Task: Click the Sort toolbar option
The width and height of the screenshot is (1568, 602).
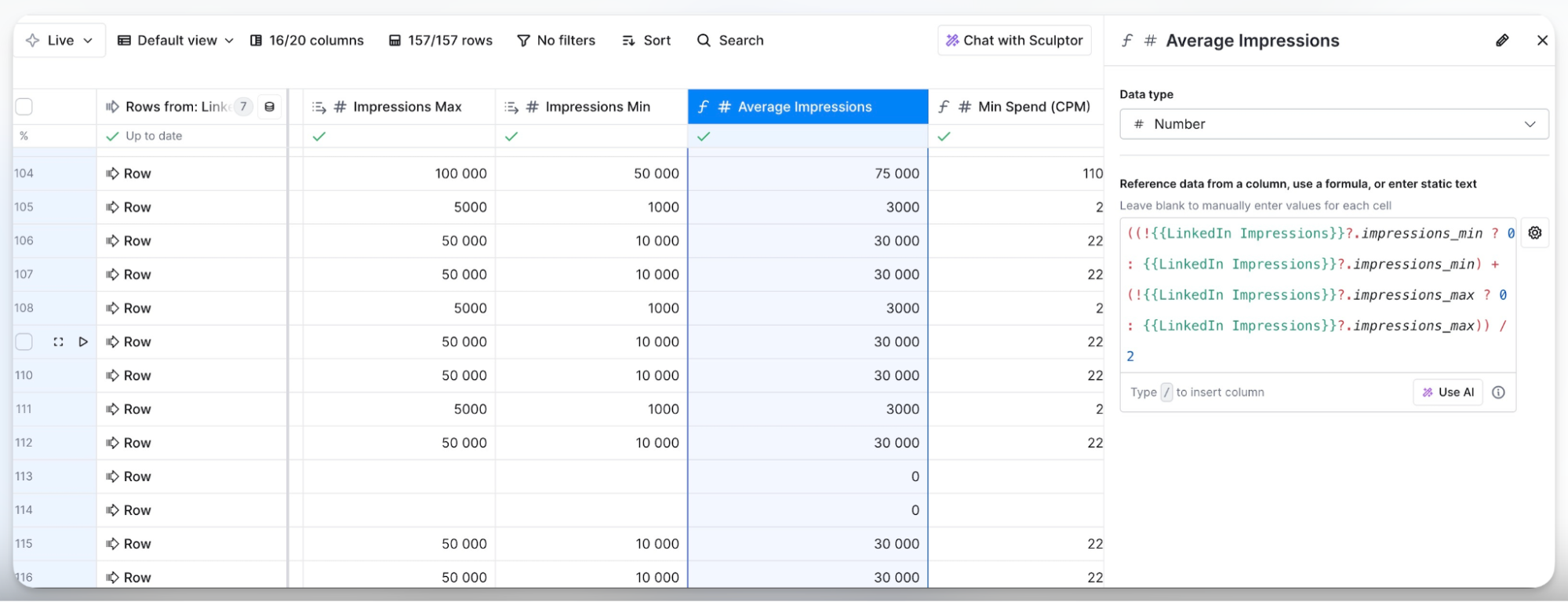Action: click(646, 40)
